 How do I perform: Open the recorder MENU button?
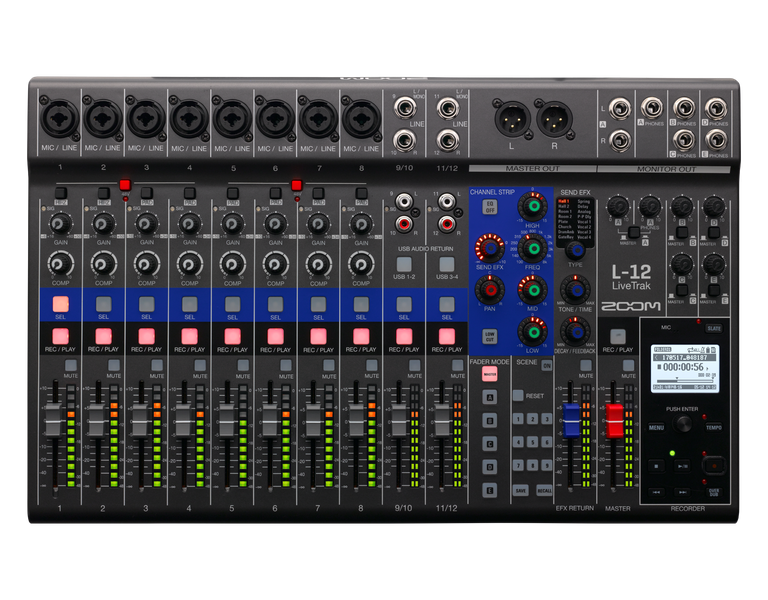(656, 427)
